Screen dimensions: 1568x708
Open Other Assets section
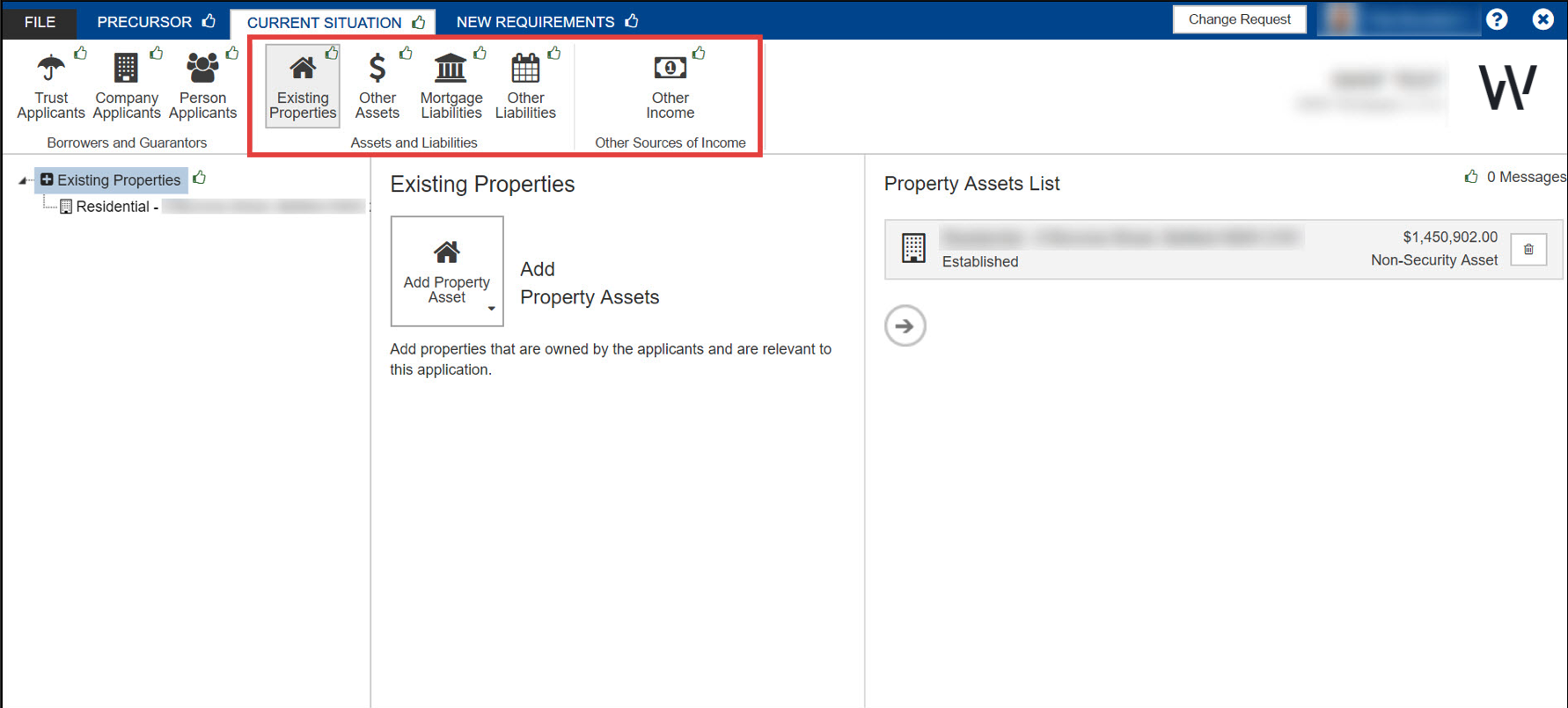pos(377,86)
